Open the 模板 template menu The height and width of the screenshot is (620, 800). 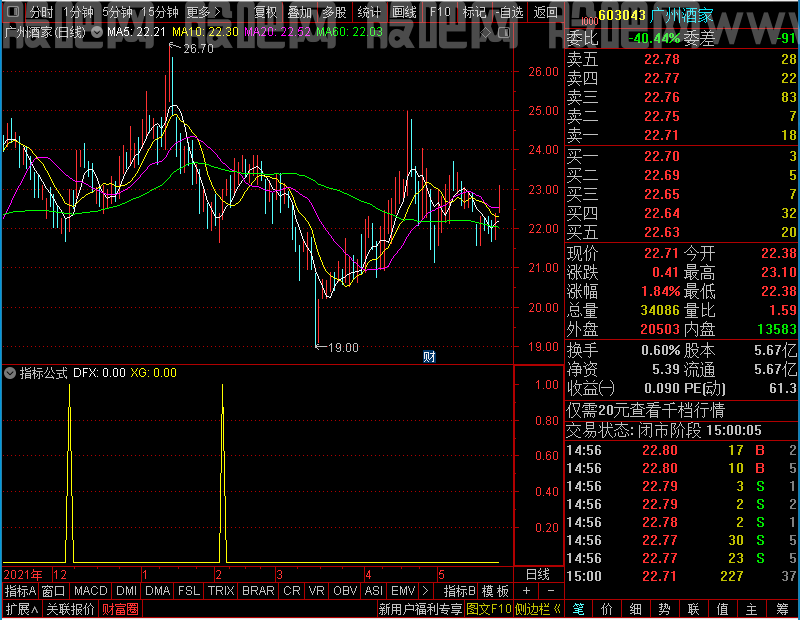[x=495, y=591]
